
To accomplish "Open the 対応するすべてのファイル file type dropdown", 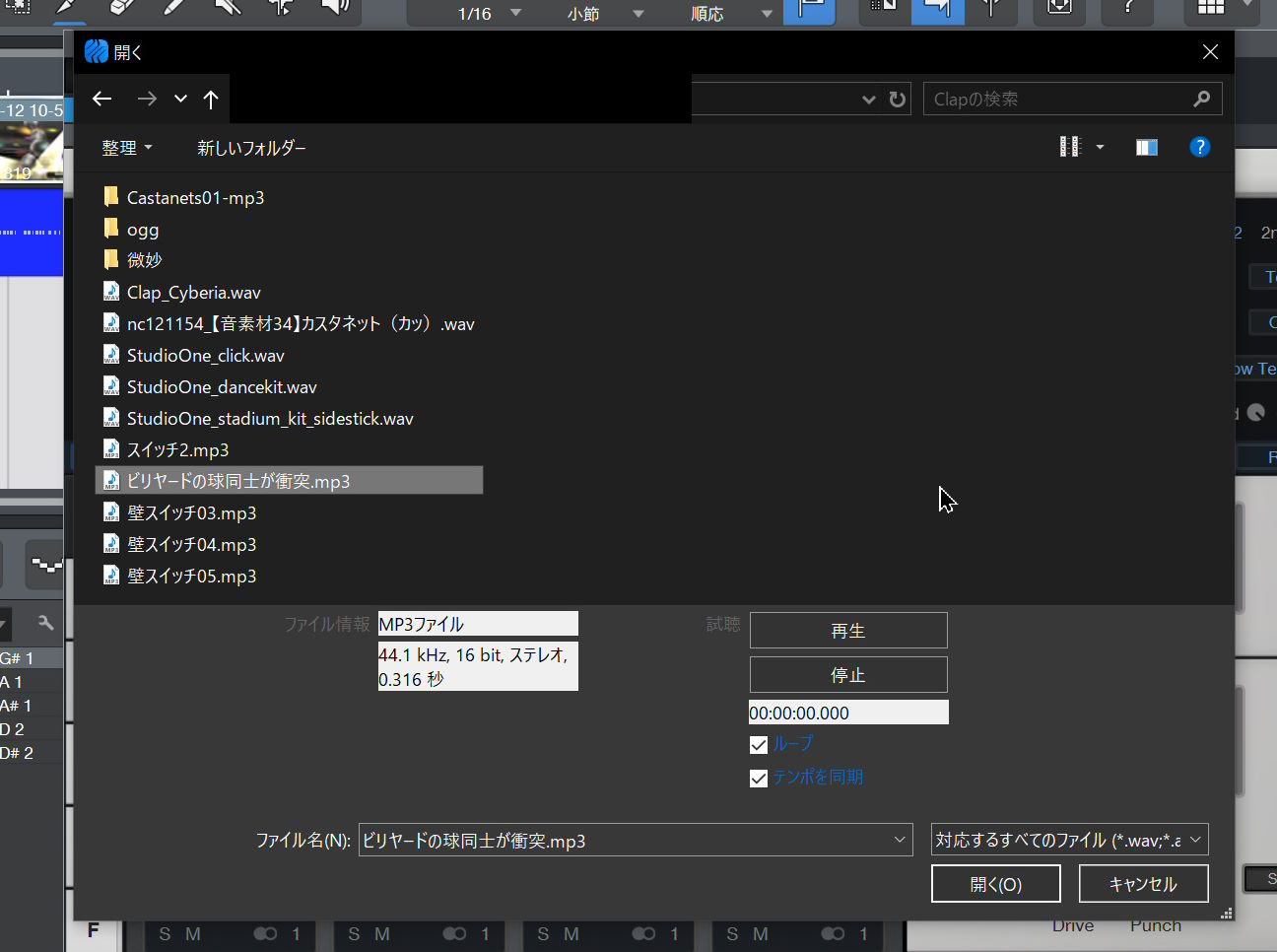I will pyautogui.click(x=1070, y=840).
